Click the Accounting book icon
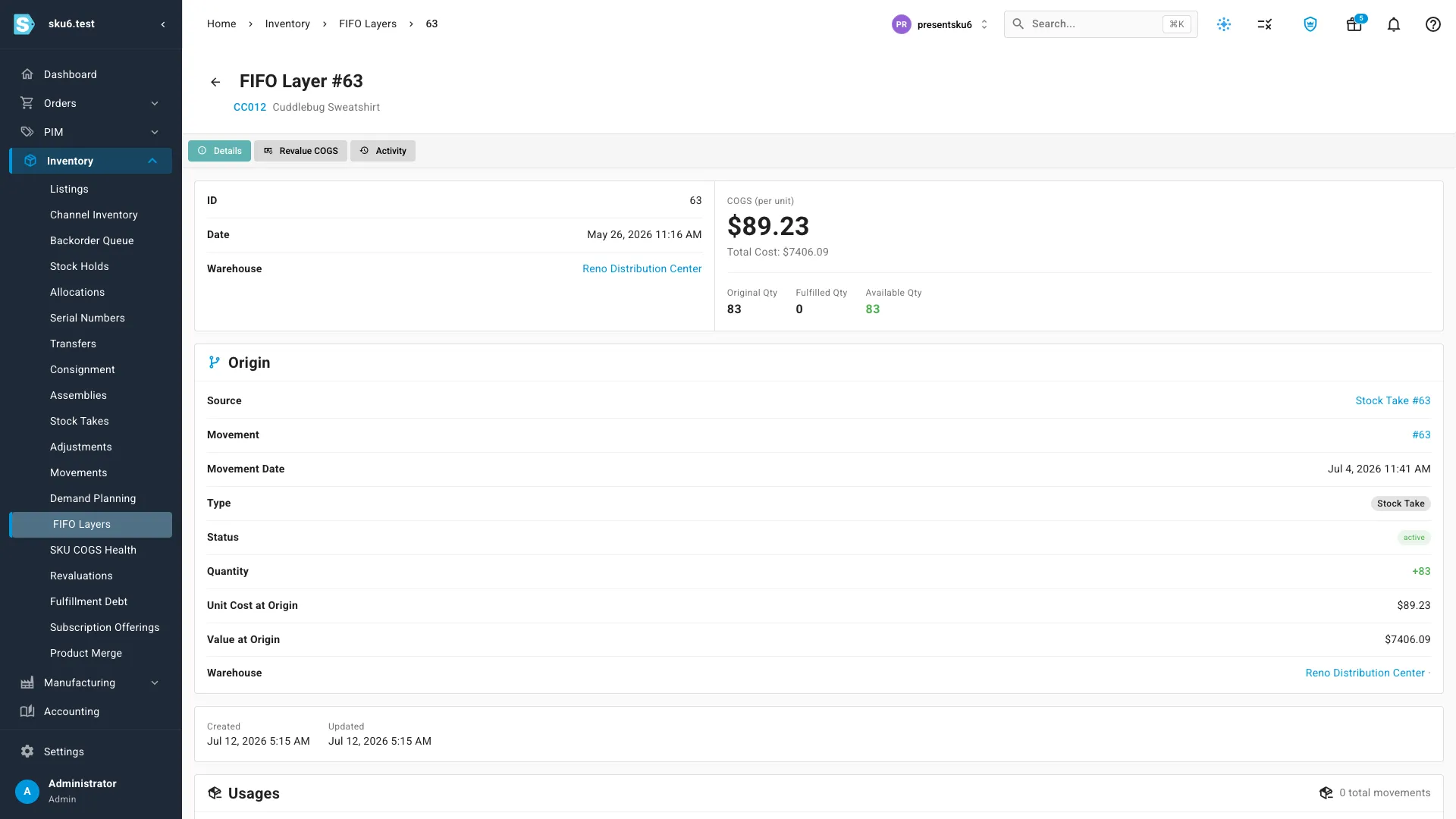The image size is (1456, 819). 27,711
